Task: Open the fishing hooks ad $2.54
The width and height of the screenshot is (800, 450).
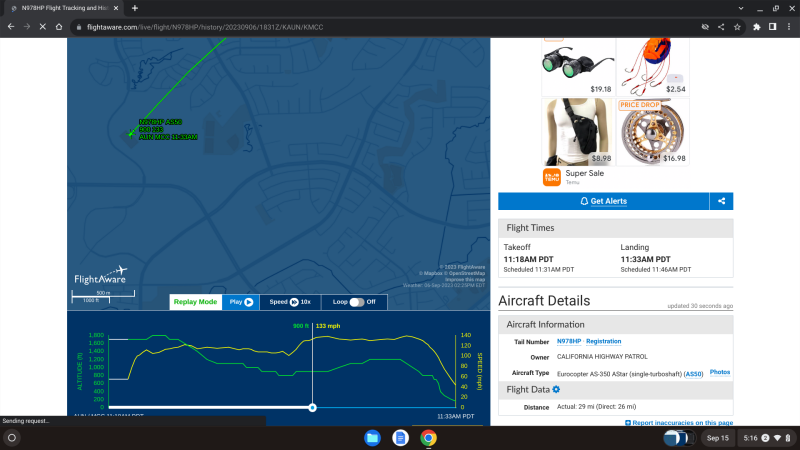Action: pyautogui.click(x=653, y=67)
